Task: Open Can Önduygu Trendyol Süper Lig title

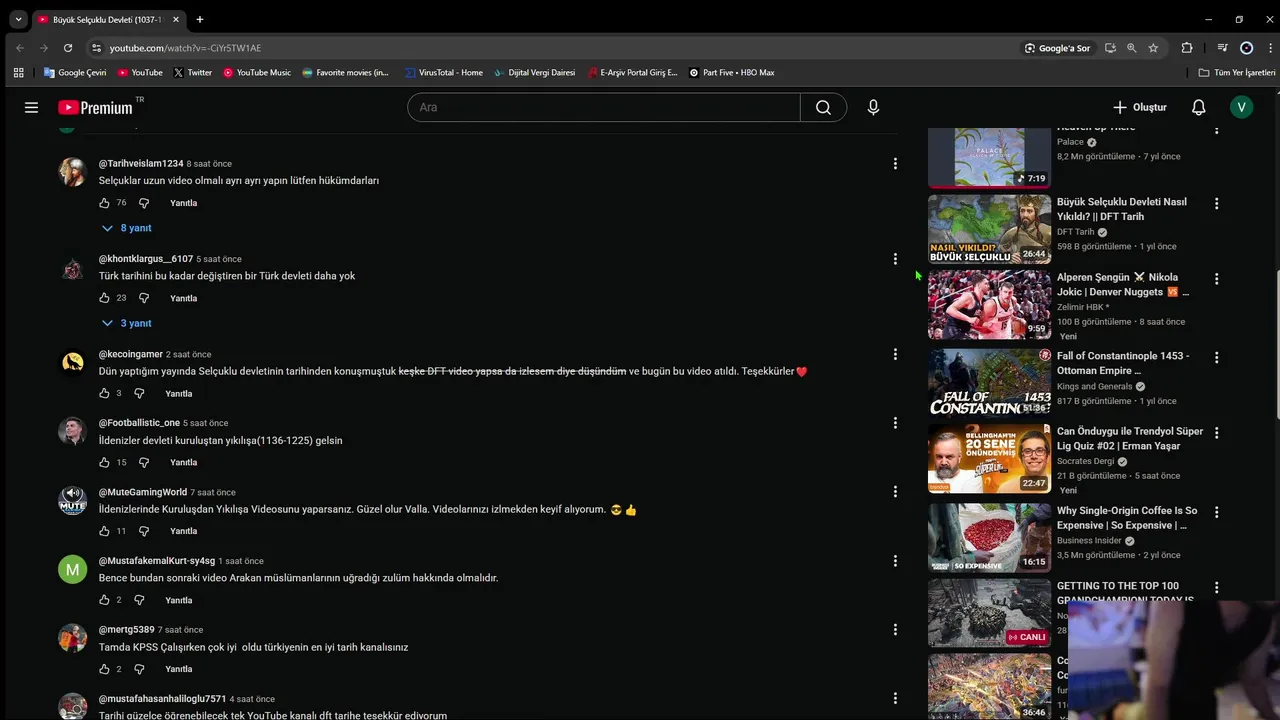Action: 1130,438
